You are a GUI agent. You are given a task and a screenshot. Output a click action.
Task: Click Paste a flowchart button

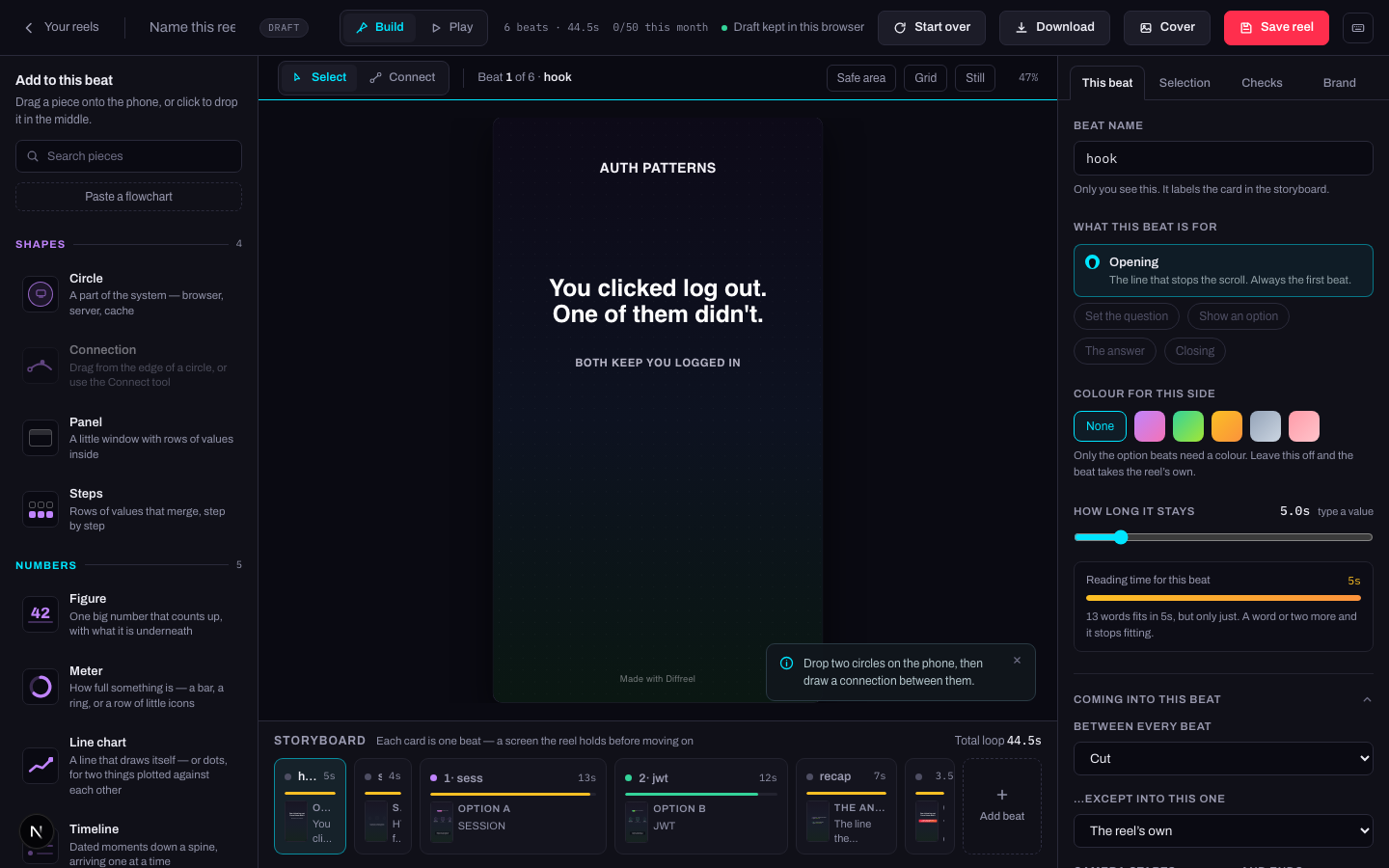coord(128,197)
